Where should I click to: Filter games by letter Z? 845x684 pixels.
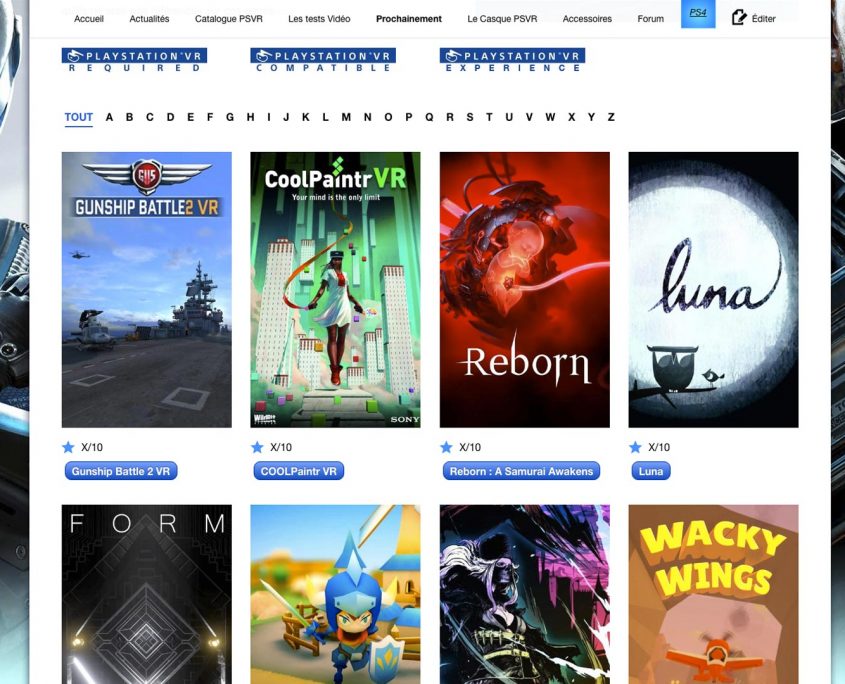tap(611, 117)
